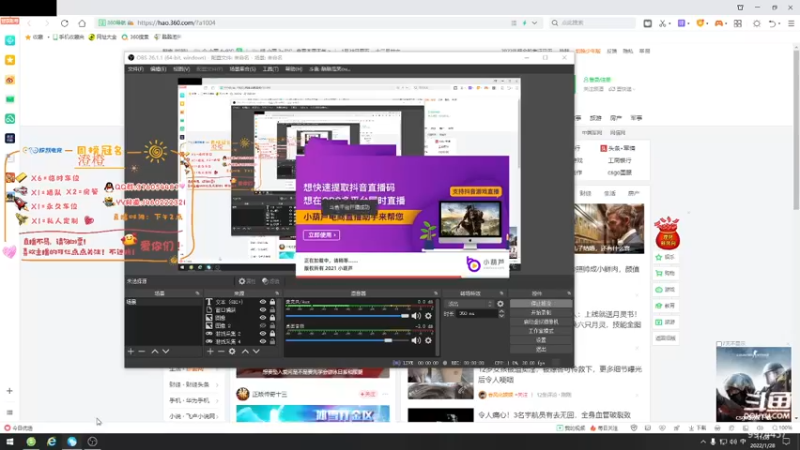Toggle the lock on the 文本 (GDI+) source
Image resolution: width=800 pixels, height=450 pixels.
click(272, 302)
